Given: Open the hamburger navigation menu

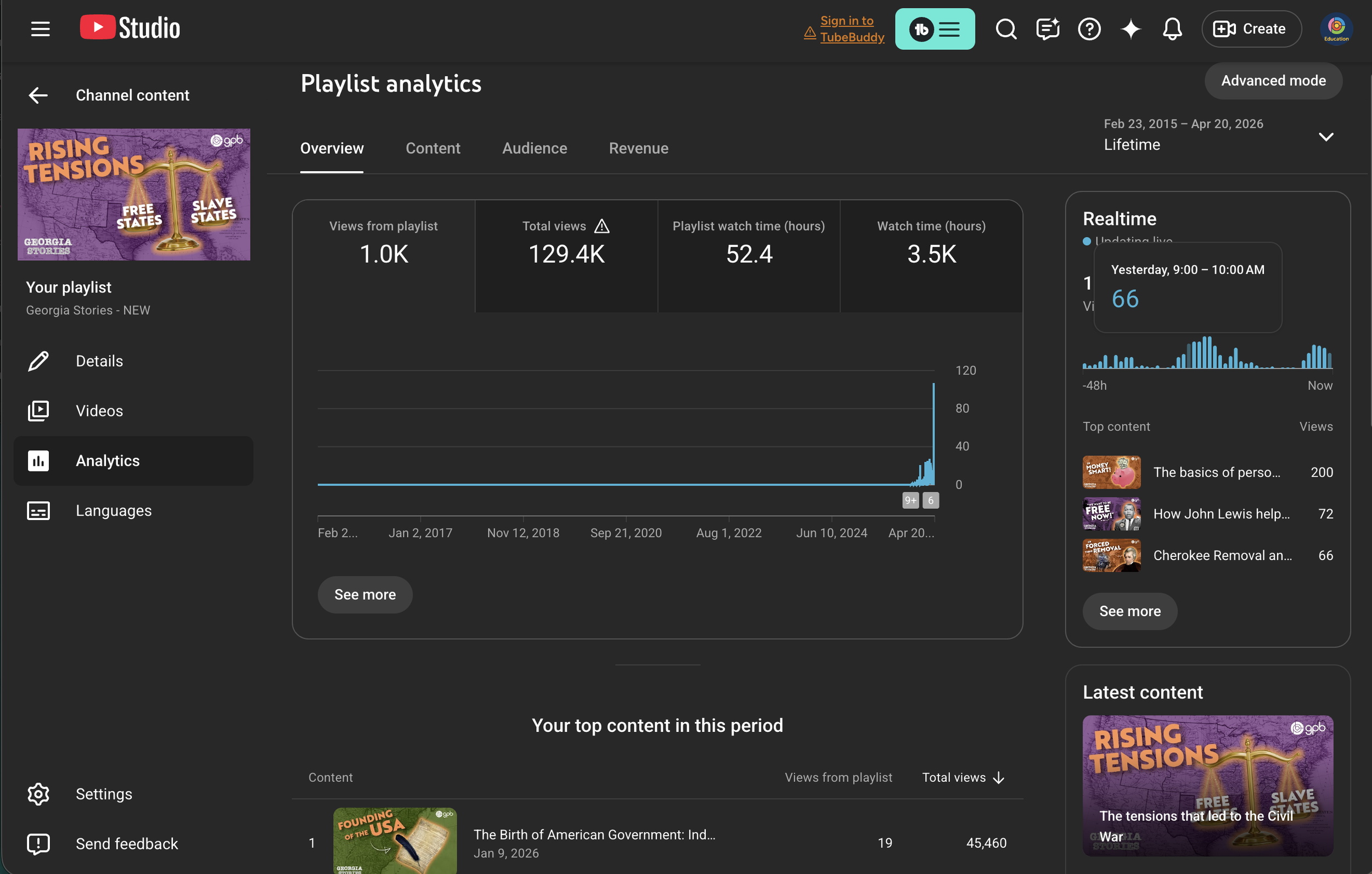Looking at the screenshot, I should 40,29.
